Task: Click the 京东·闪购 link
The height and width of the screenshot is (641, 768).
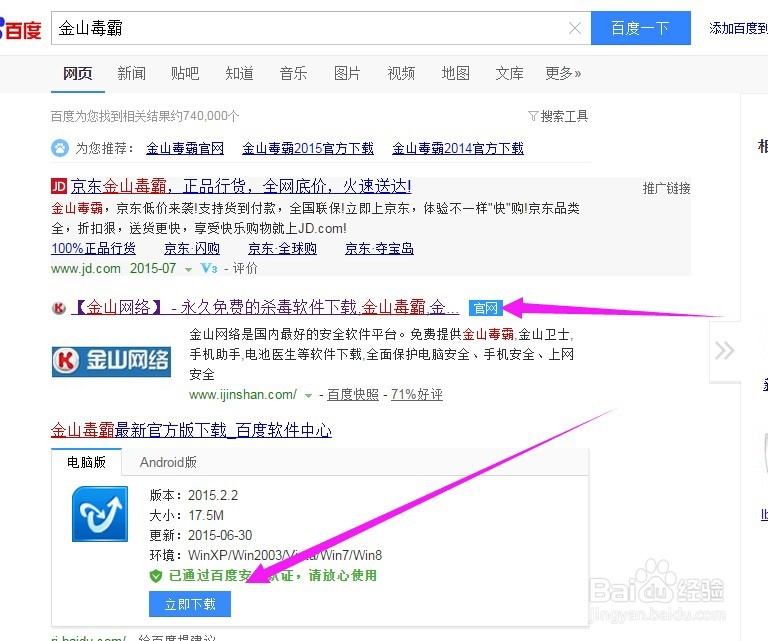Action: pos(192,248)
